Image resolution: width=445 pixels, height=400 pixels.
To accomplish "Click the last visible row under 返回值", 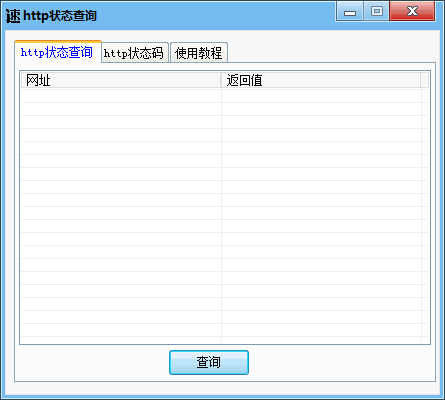I will (x=321, y=330).
